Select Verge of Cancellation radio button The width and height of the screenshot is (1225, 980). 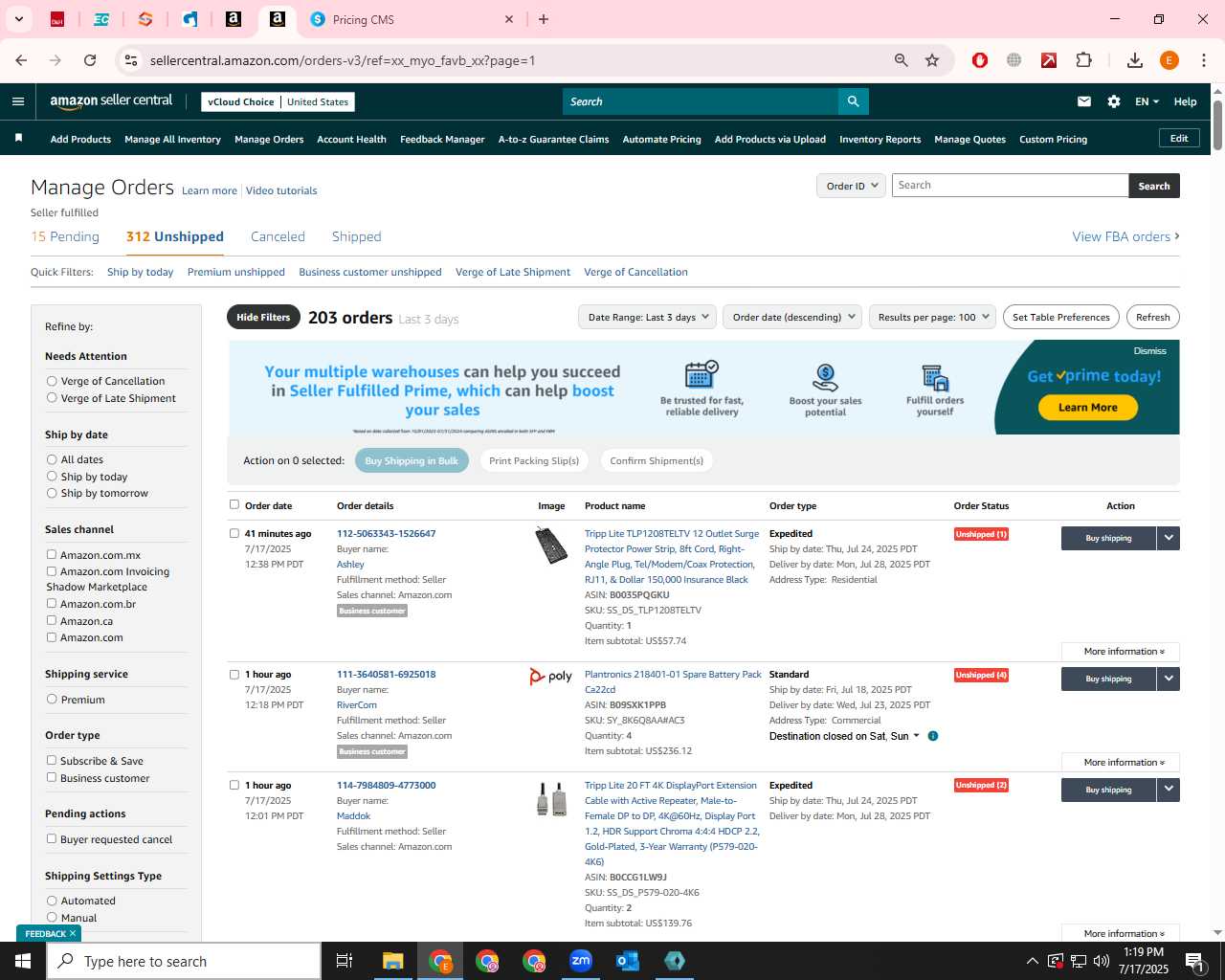(52, 381)
